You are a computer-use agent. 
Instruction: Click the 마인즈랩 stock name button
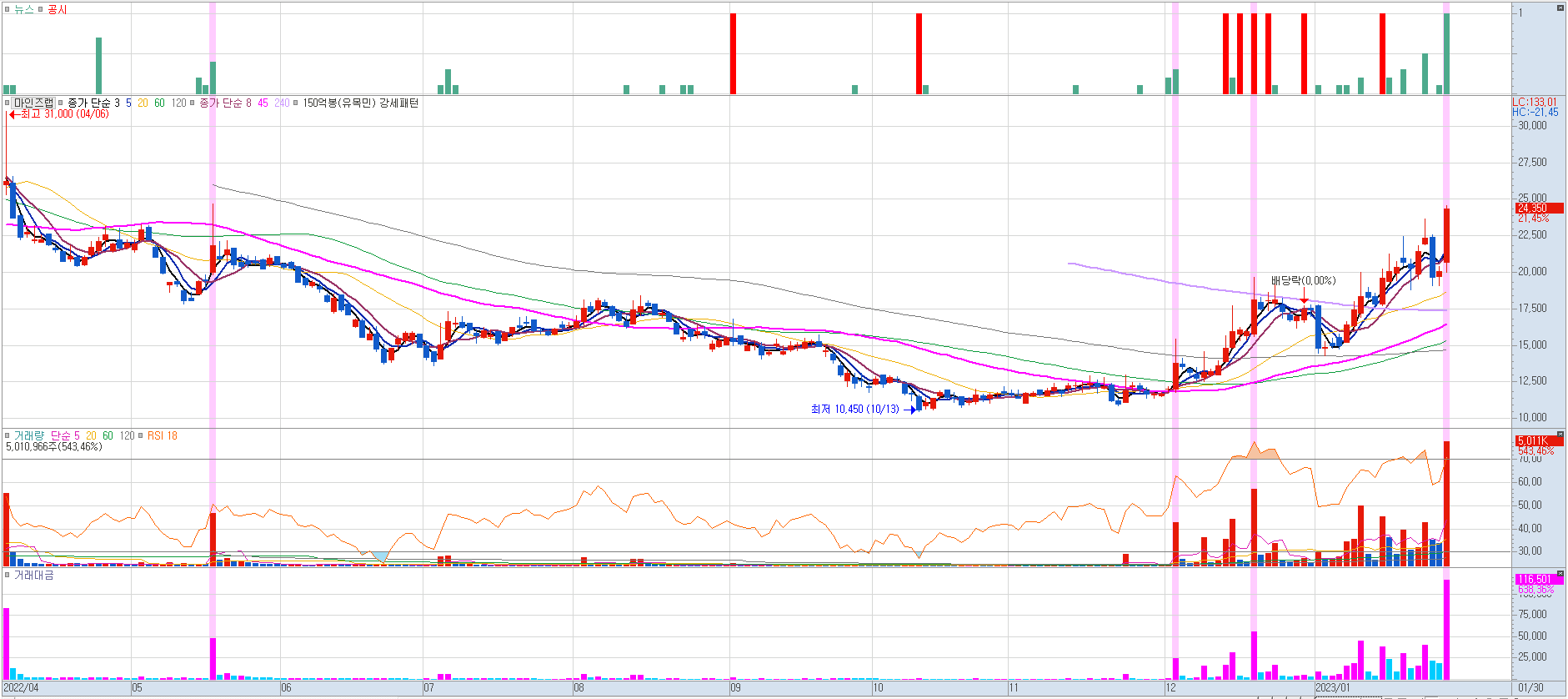(33, 103)
